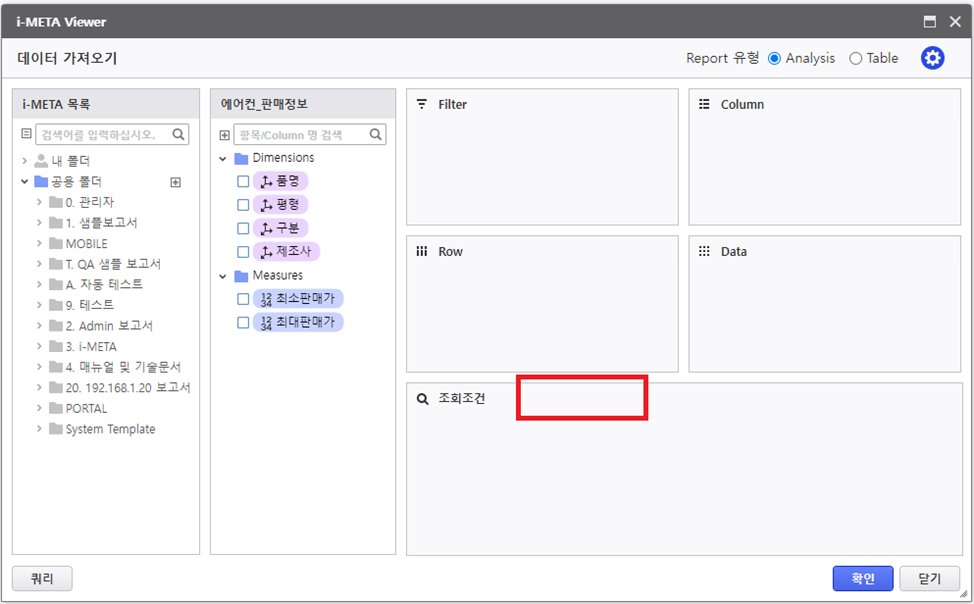Click the 제조사 dimension tag
Image resolution: width=974 pixels, height=604 pixels.
click(287, 252)
